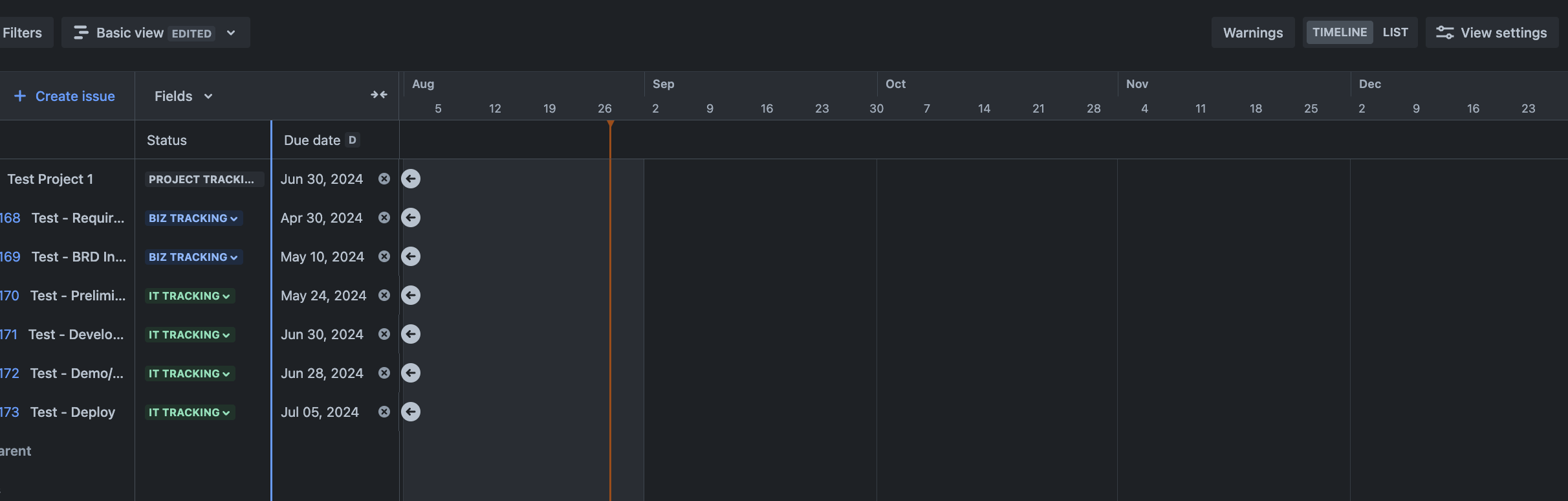Open BIZ TRACKING status for issue 169
Image resolution: width=1568 pixels, height=501 pixels.
[x=193, y=257]
